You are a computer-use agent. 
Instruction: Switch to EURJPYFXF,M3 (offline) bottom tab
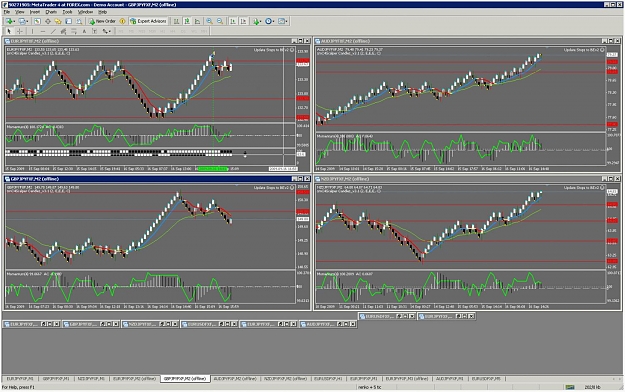pos(407,378)
